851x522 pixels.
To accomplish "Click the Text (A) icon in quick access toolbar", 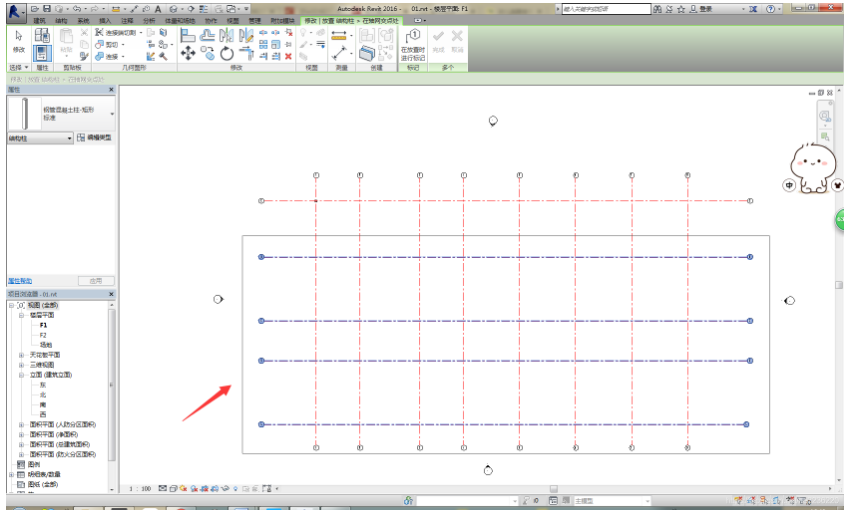I will pos(158,9).
